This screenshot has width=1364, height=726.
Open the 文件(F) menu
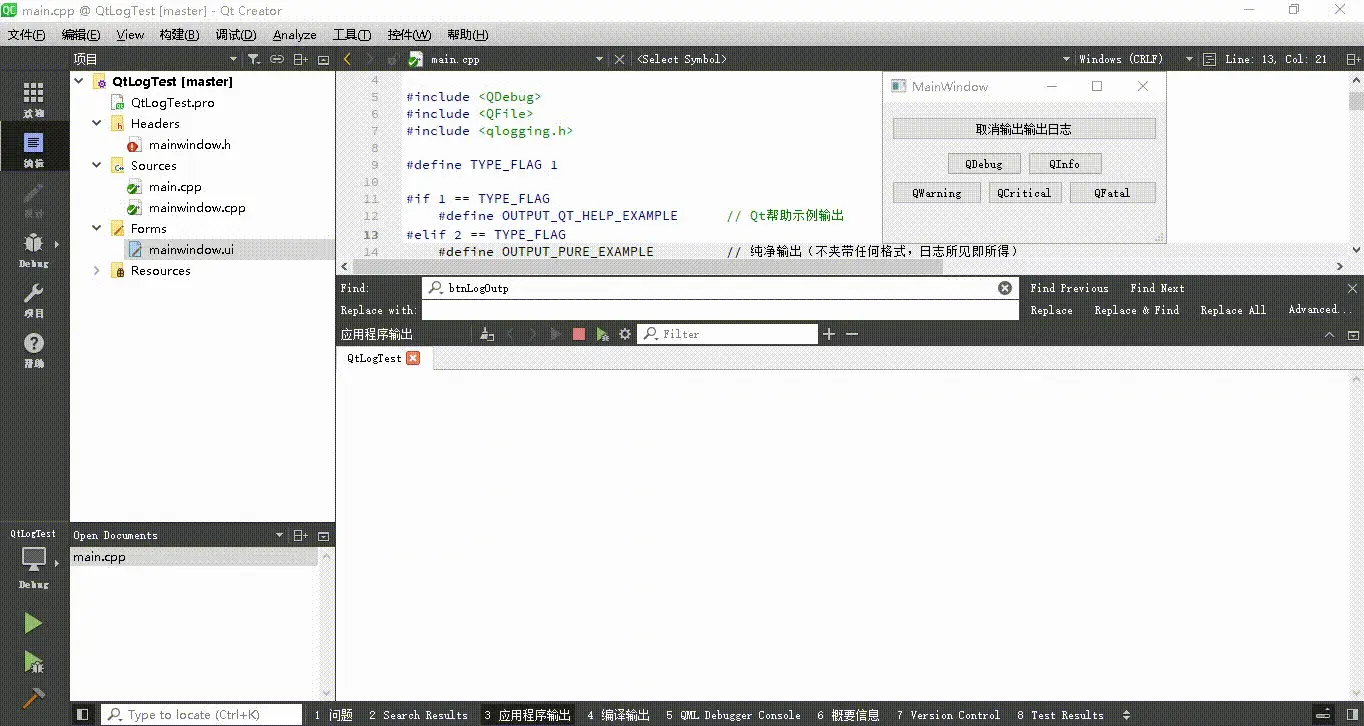pyautogui.click(x=27, y=35)
